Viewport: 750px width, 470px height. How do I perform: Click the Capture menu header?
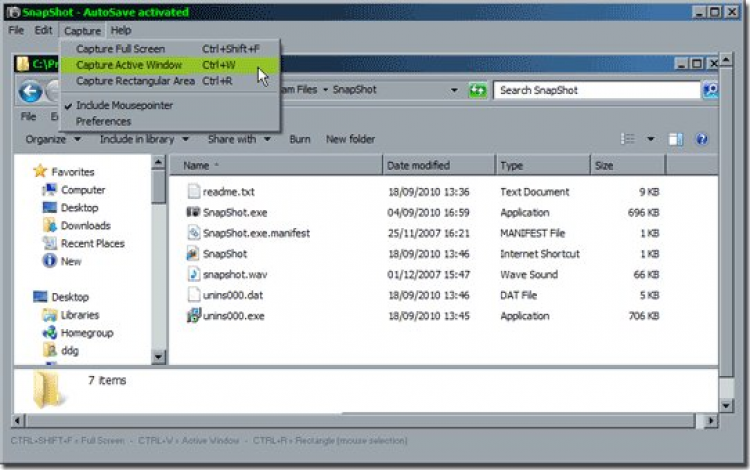[x=82, y=31]
